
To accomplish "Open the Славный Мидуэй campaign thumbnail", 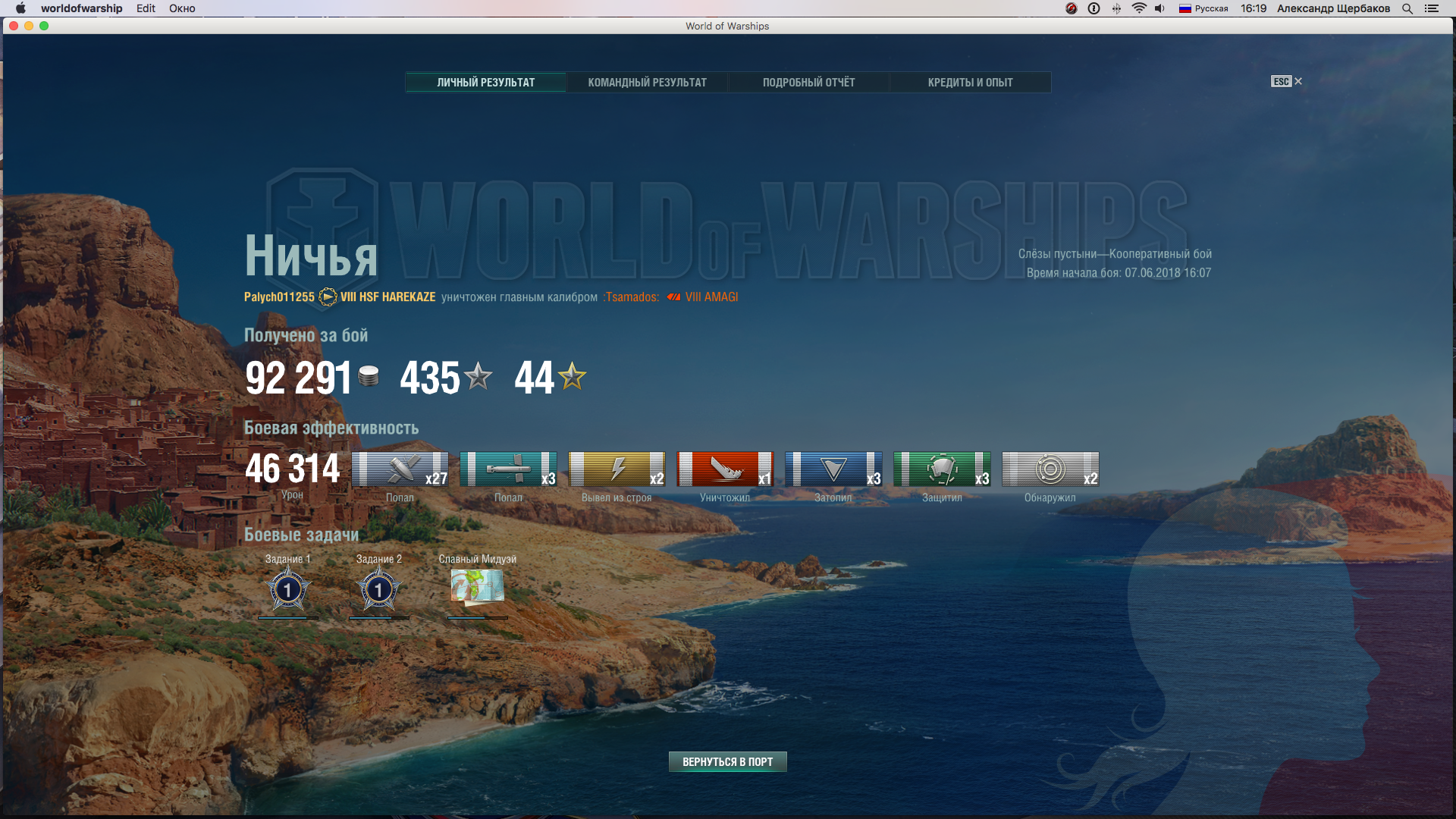I will tap(477, 587).
